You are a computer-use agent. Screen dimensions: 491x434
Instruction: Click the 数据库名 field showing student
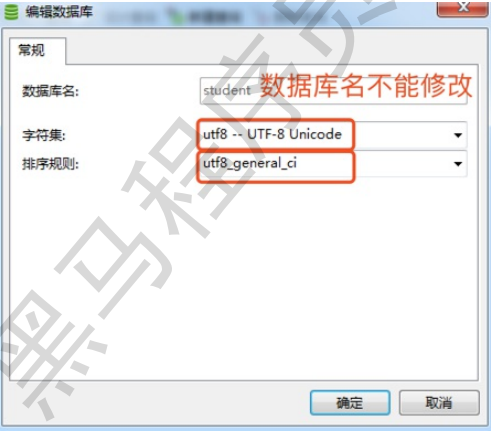[x=333, y=91]
